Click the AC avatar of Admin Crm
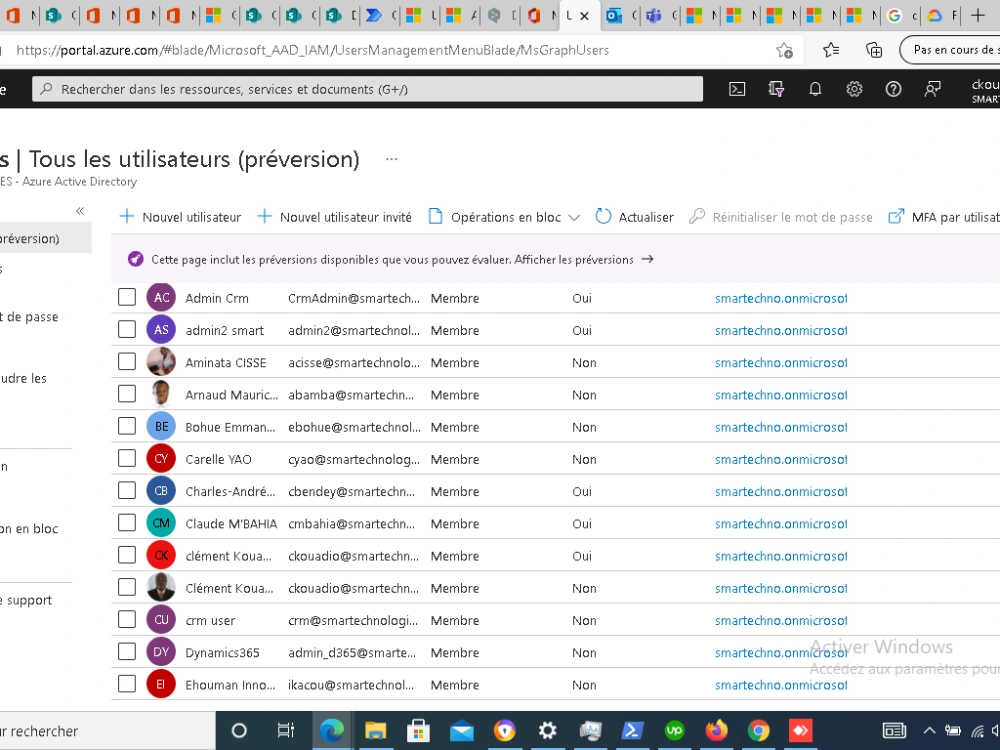 (161, 297)
